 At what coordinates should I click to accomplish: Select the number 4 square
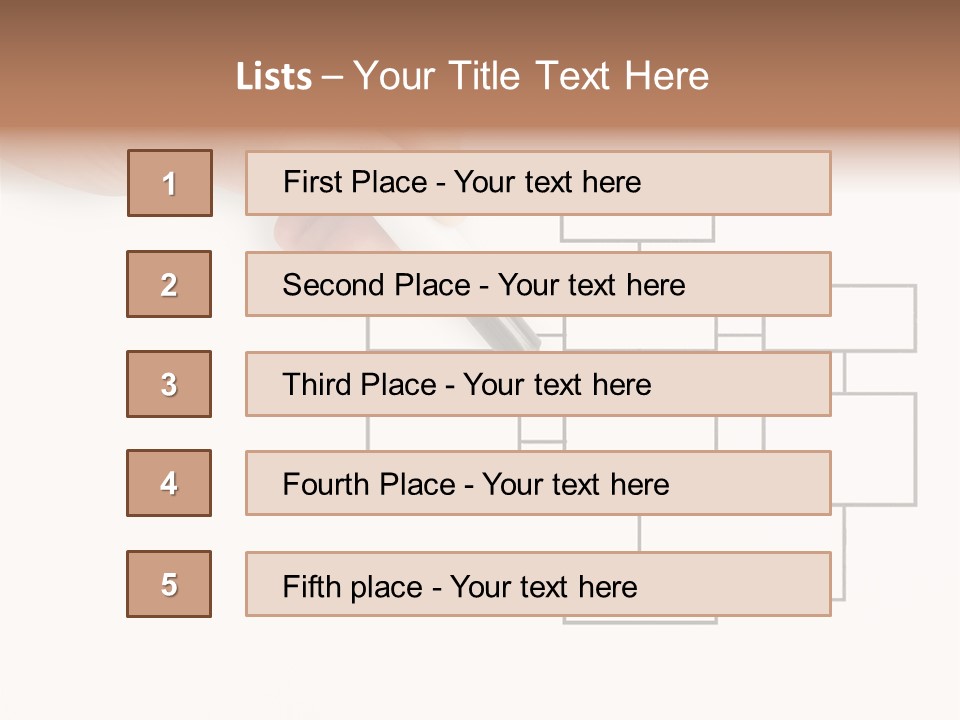(169, 483)
